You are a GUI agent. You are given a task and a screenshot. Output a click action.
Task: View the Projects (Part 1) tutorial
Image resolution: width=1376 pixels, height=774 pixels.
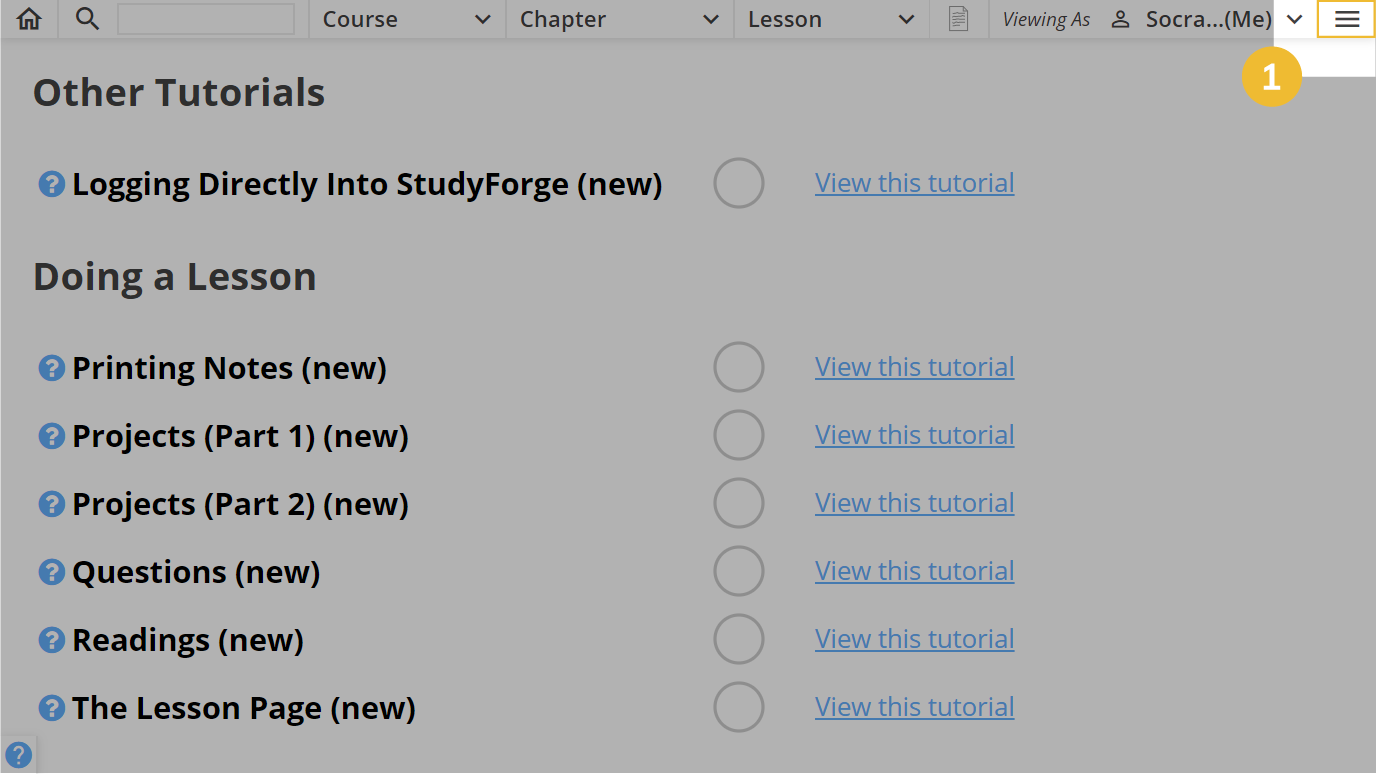point(913,435)
